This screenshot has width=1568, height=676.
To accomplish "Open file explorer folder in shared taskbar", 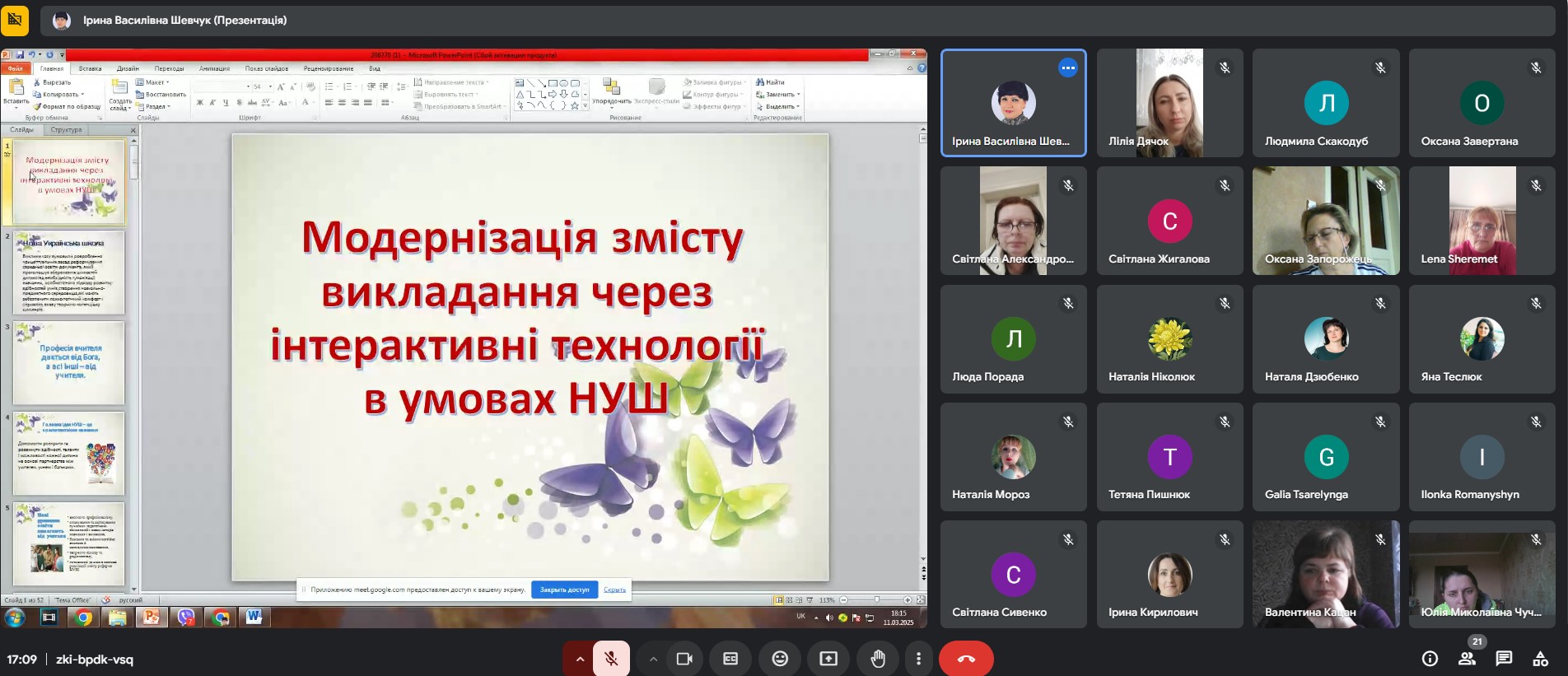I will point(118,618).
